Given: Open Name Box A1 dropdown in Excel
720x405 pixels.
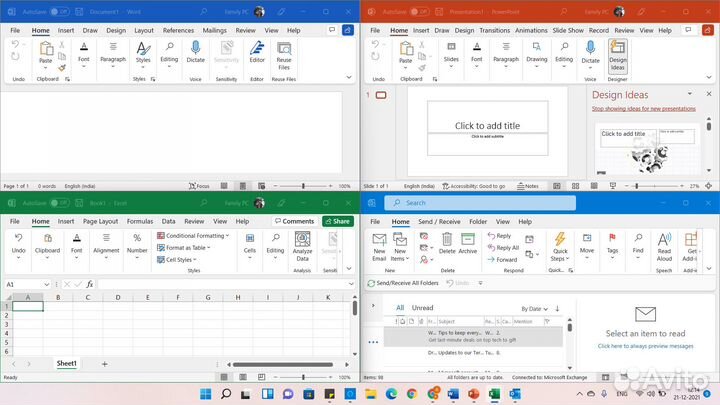Looking at the screenshot, I should [46, 284].
